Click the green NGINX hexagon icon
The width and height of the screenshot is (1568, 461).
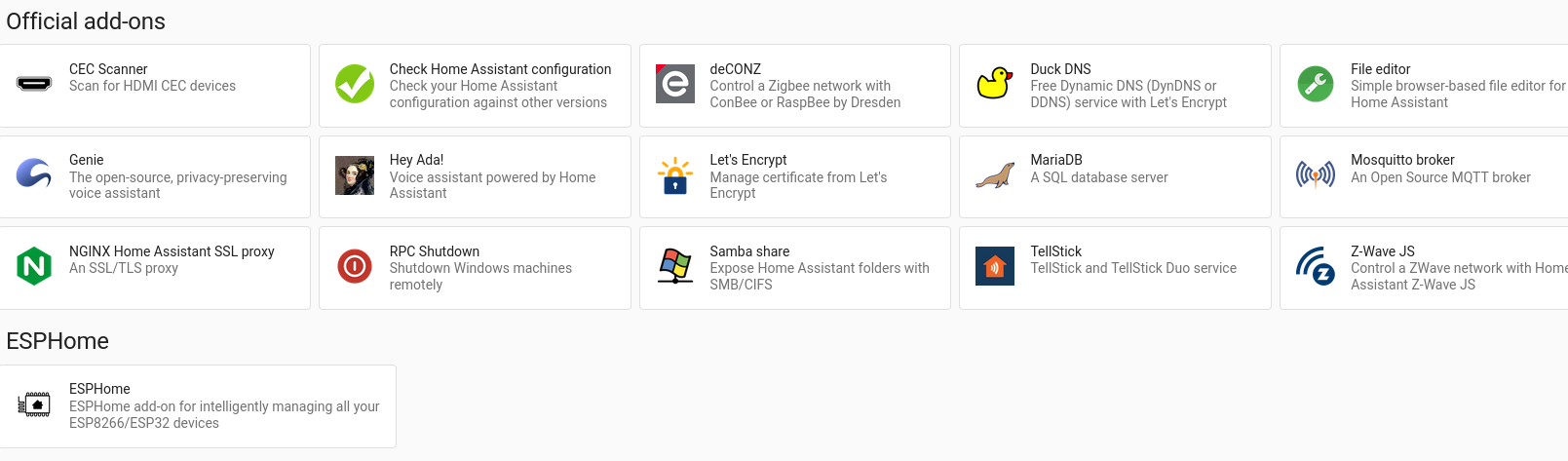34,266
